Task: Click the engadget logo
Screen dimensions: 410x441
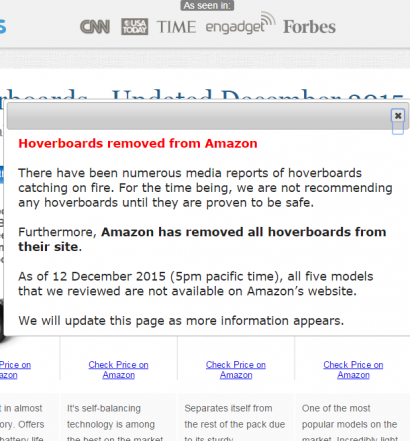Action: click(x=240, y=24)
